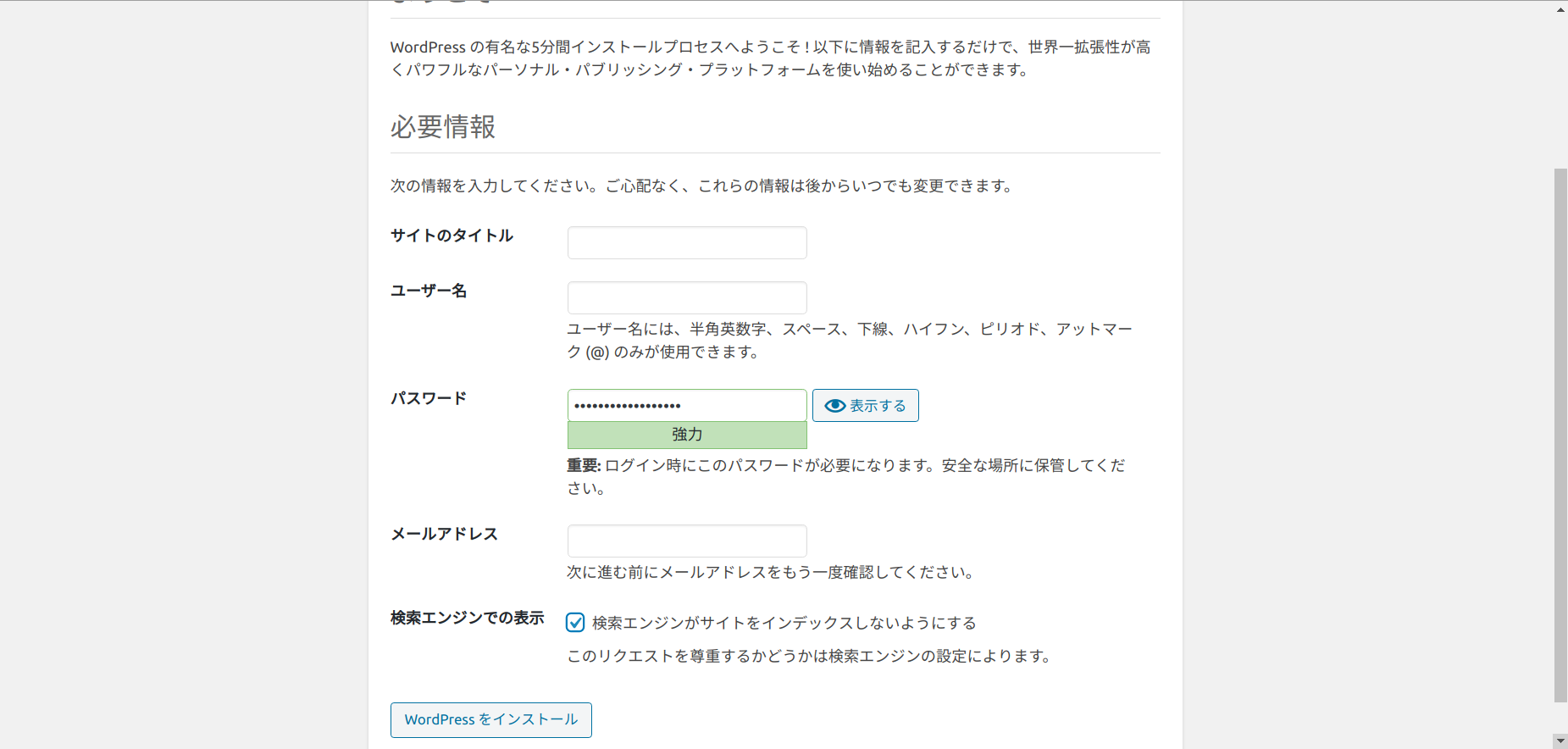Focus the メールアドレス input field

686,541
